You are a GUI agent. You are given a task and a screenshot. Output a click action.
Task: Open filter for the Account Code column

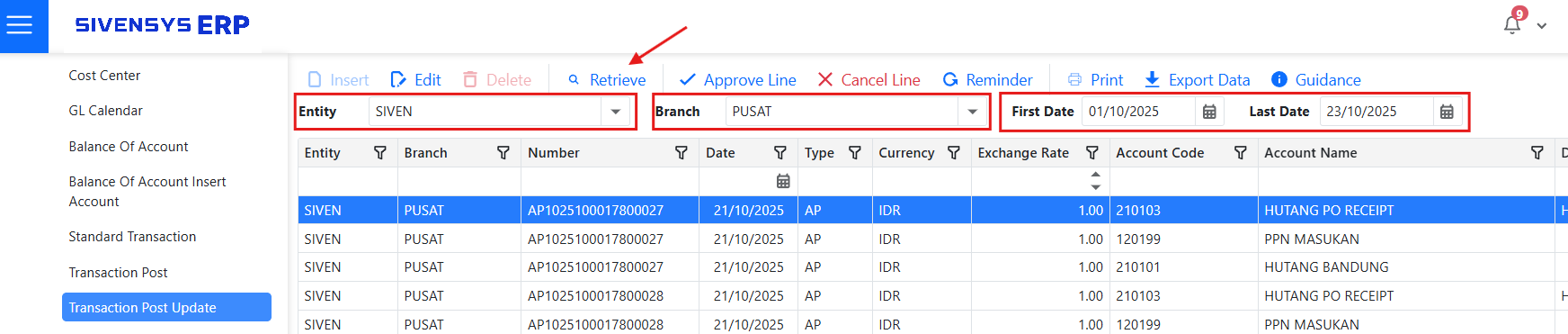coord(1241,153)
